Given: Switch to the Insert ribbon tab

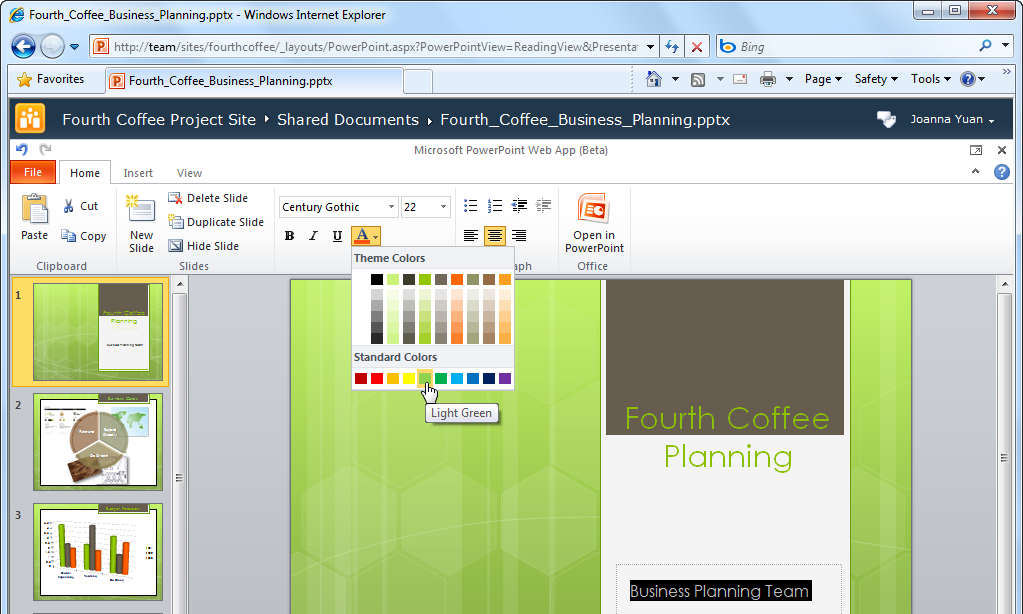Looking at the screenshot, I should (x=138, y=173).
